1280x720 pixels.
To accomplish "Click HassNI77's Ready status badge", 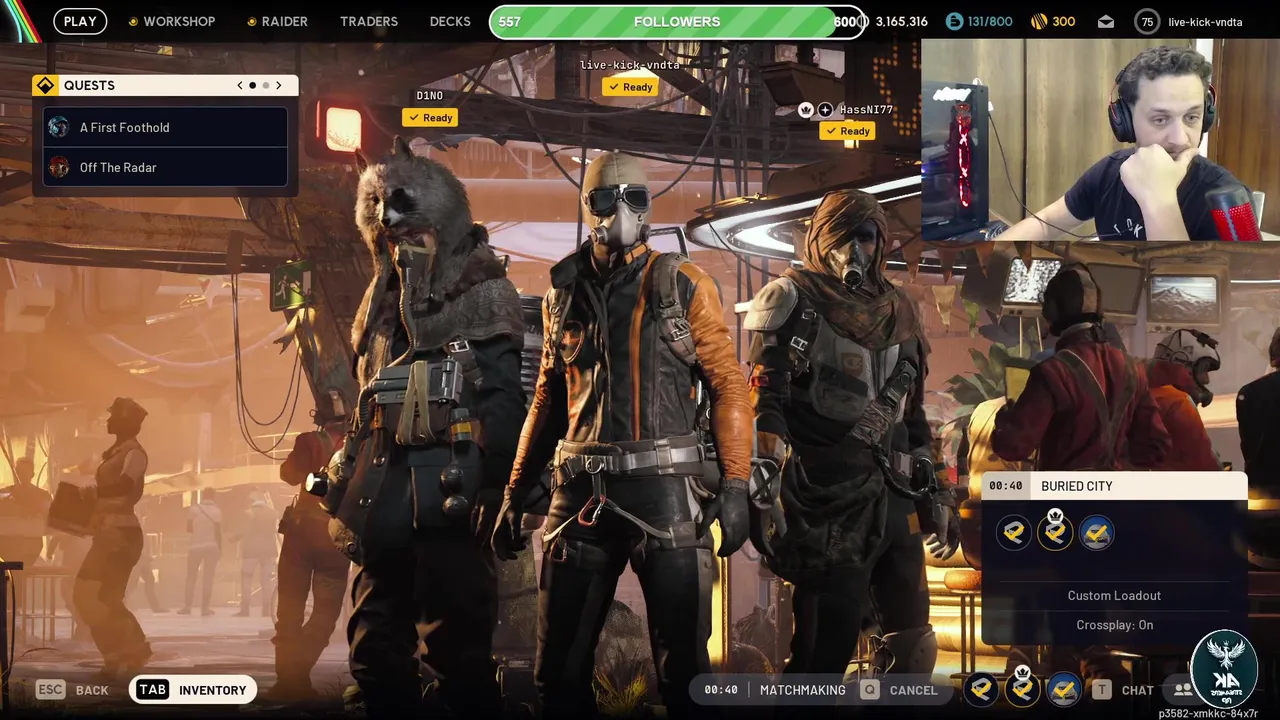I will tap(847, 131).
